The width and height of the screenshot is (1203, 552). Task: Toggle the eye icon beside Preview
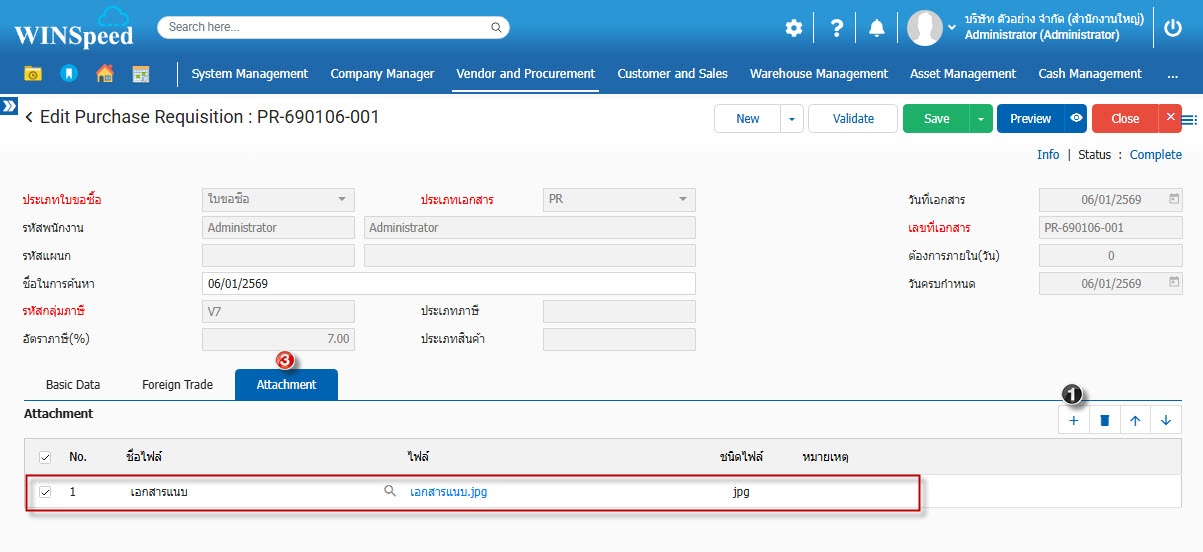[1076, 118]
